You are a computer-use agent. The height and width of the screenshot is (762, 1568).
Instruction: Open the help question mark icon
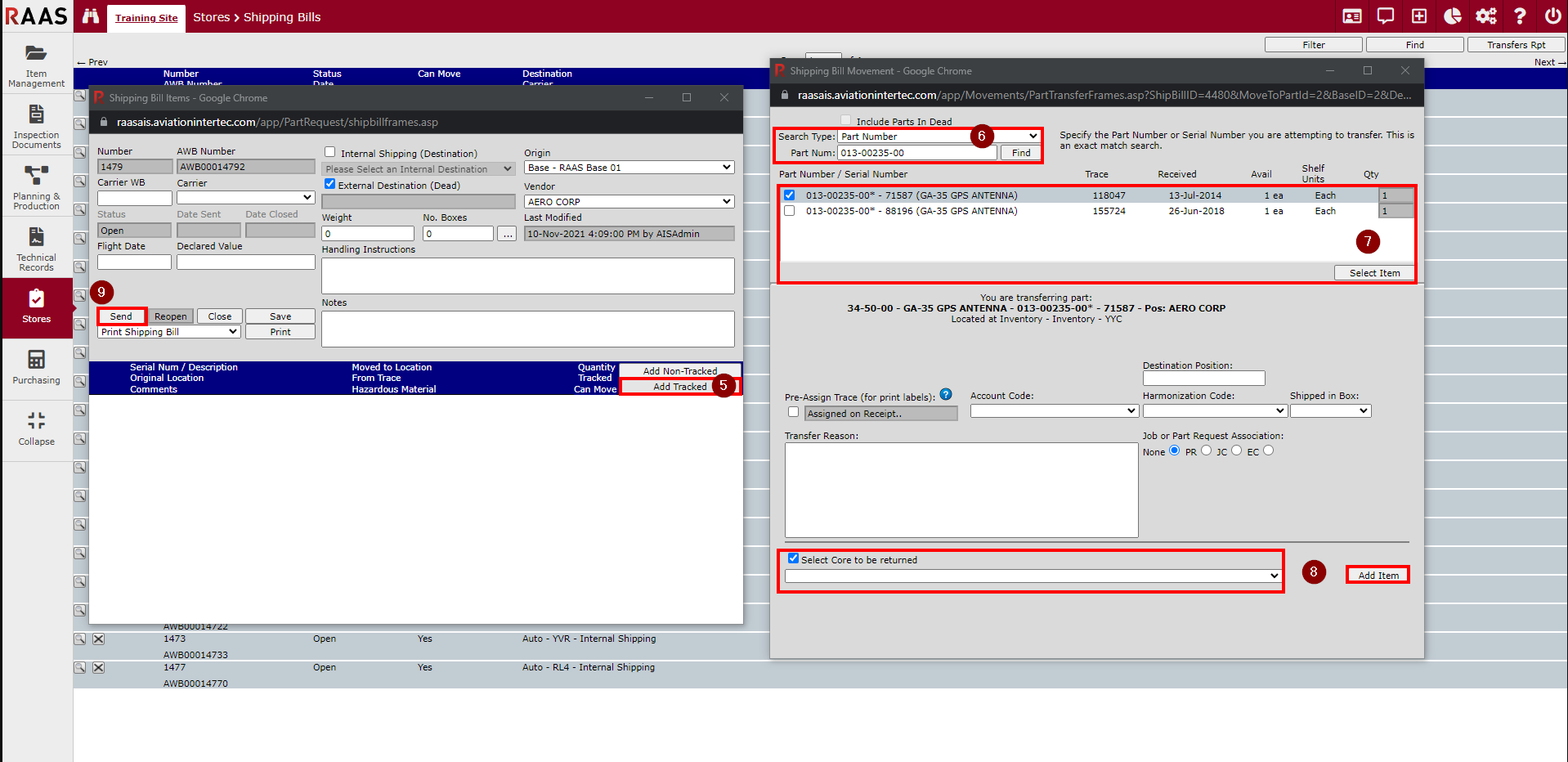pos(1519,16)
